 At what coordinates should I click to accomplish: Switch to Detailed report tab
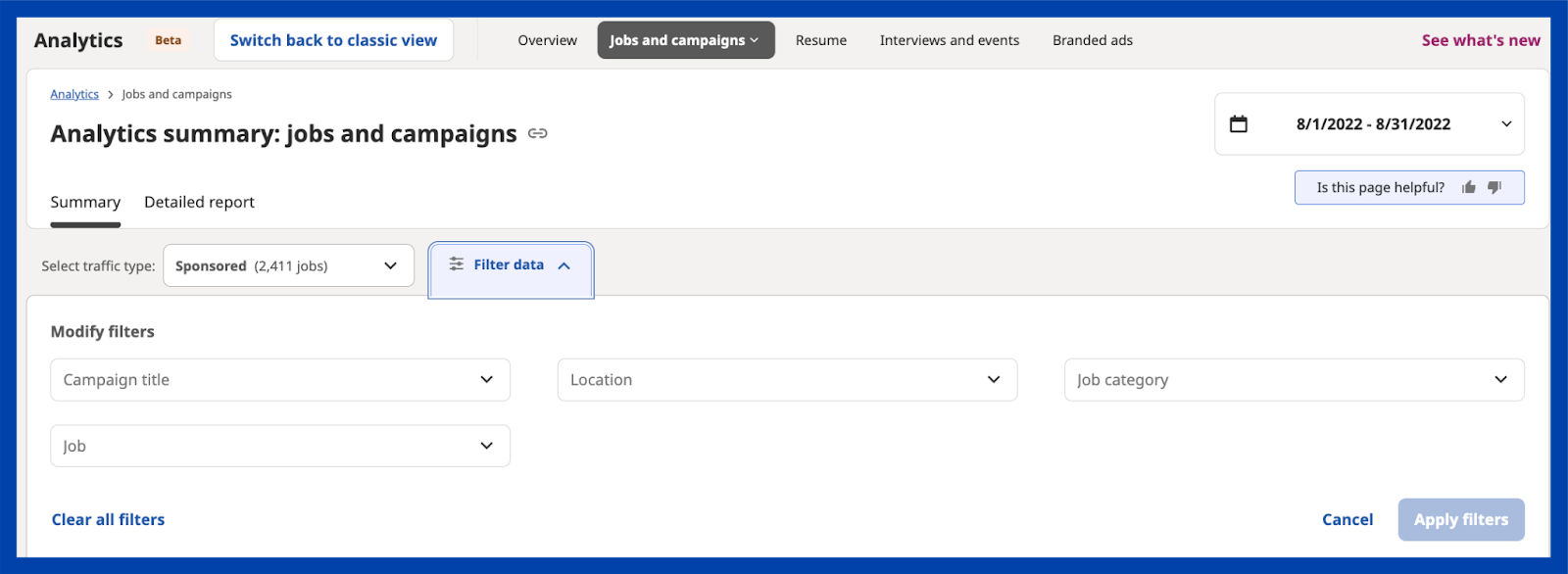[199, 202]
